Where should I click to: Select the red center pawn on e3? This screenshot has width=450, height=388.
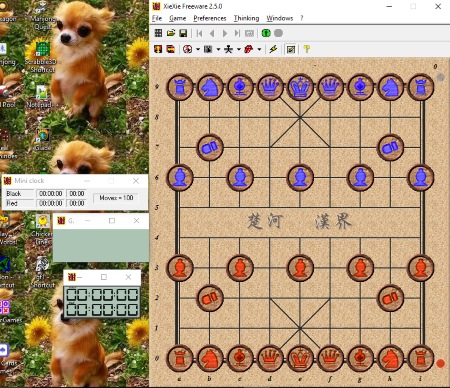[x=300, y=267]
